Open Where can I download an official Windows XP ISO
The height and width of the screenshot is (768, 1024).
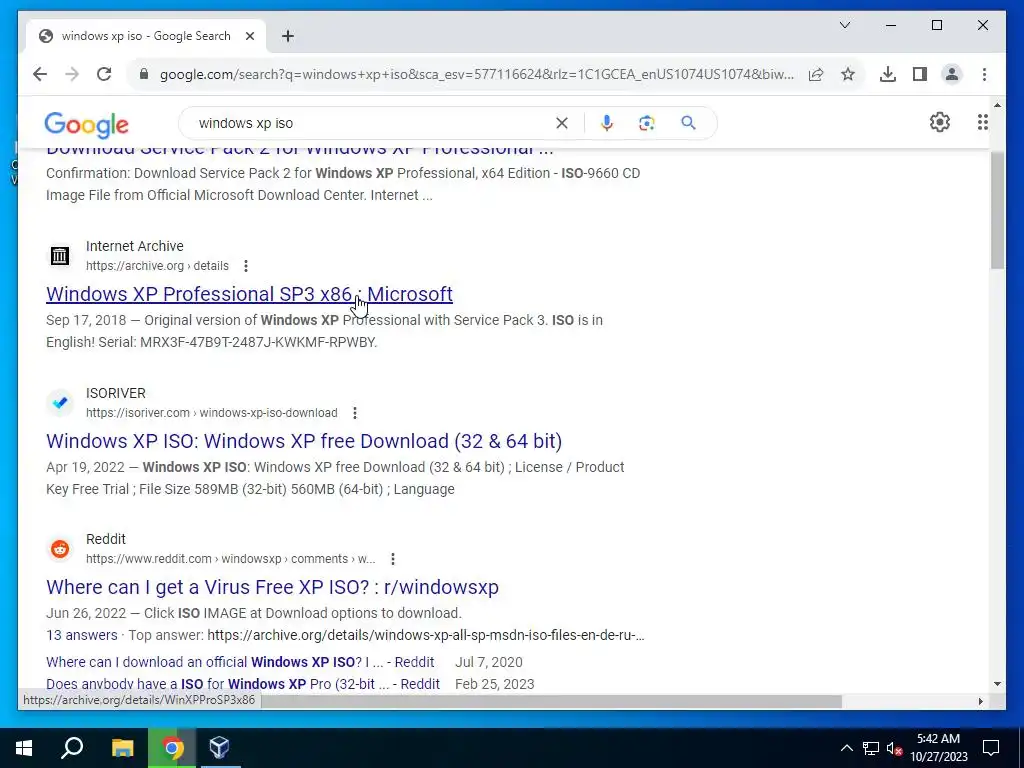pos(240,662)
